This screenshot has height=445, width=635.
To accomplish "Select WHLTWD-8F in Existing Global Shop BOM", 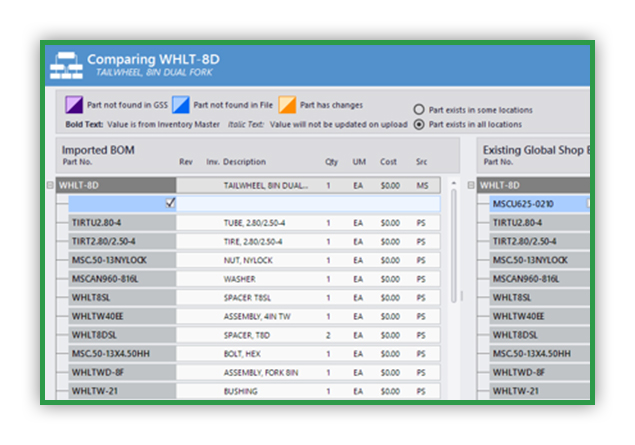I will pyautogui.click(x=539, y=372).
